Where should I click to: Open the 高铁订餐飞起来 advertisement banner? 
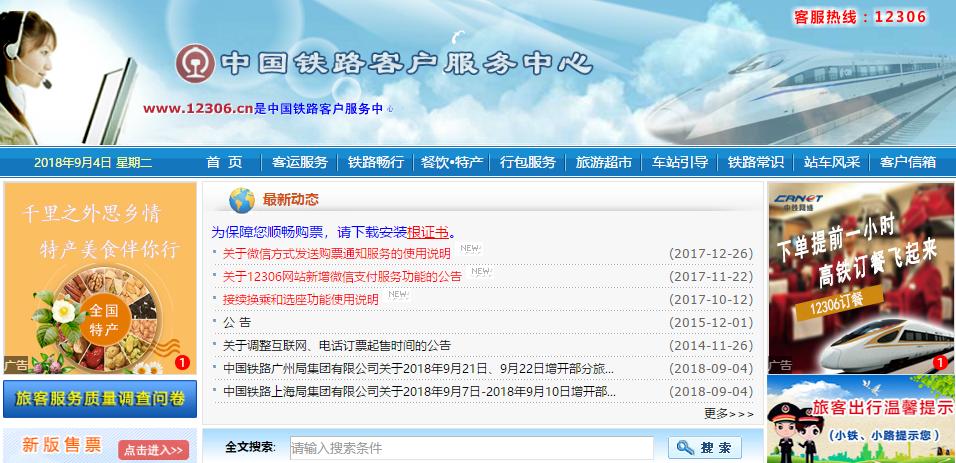pos(861,278)
